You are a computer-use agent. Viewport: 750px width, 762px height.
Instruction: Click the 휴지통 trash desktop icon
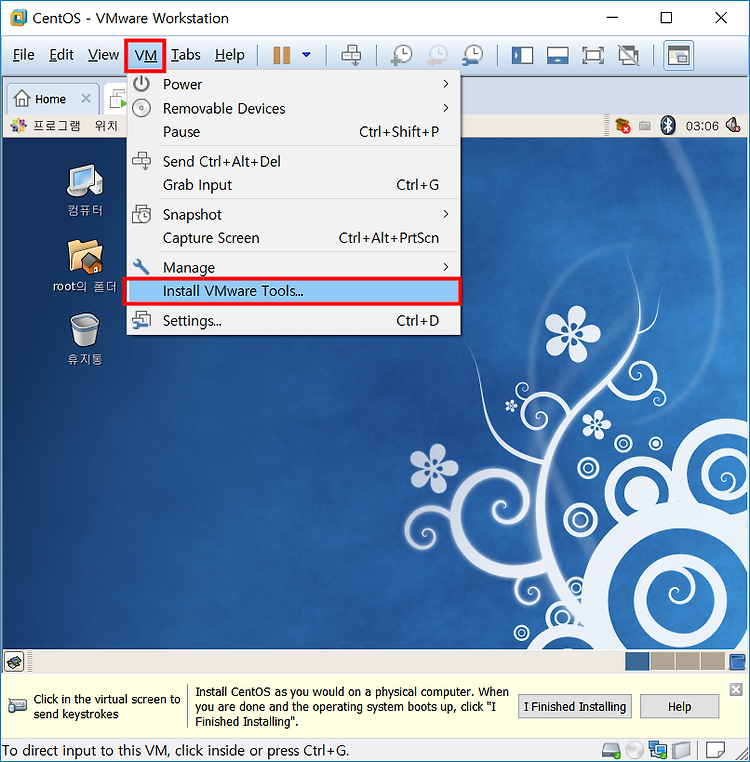pyautogui.click(x=85, y=339)
